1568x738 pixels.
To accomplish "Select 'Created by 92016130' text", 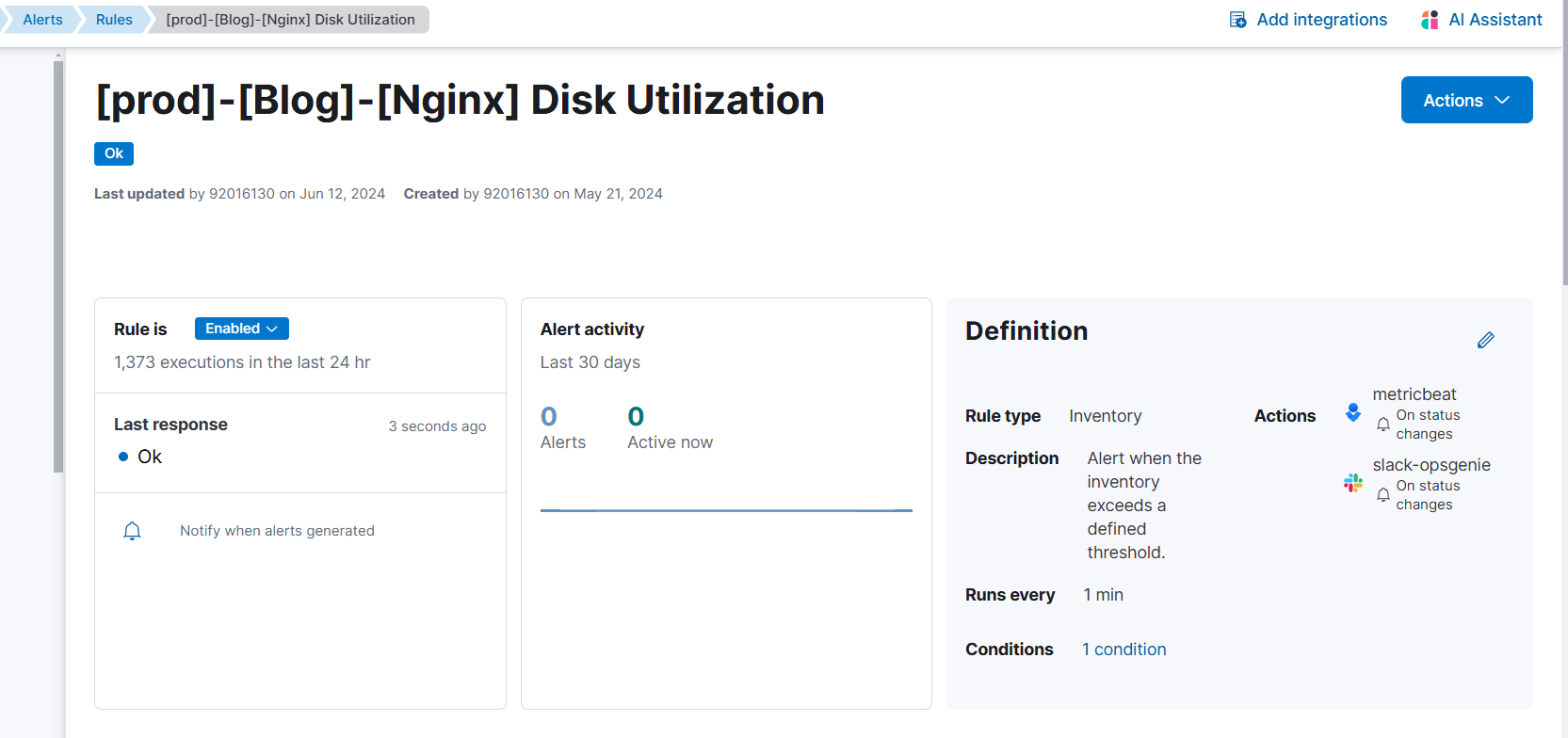I will 477,194.
